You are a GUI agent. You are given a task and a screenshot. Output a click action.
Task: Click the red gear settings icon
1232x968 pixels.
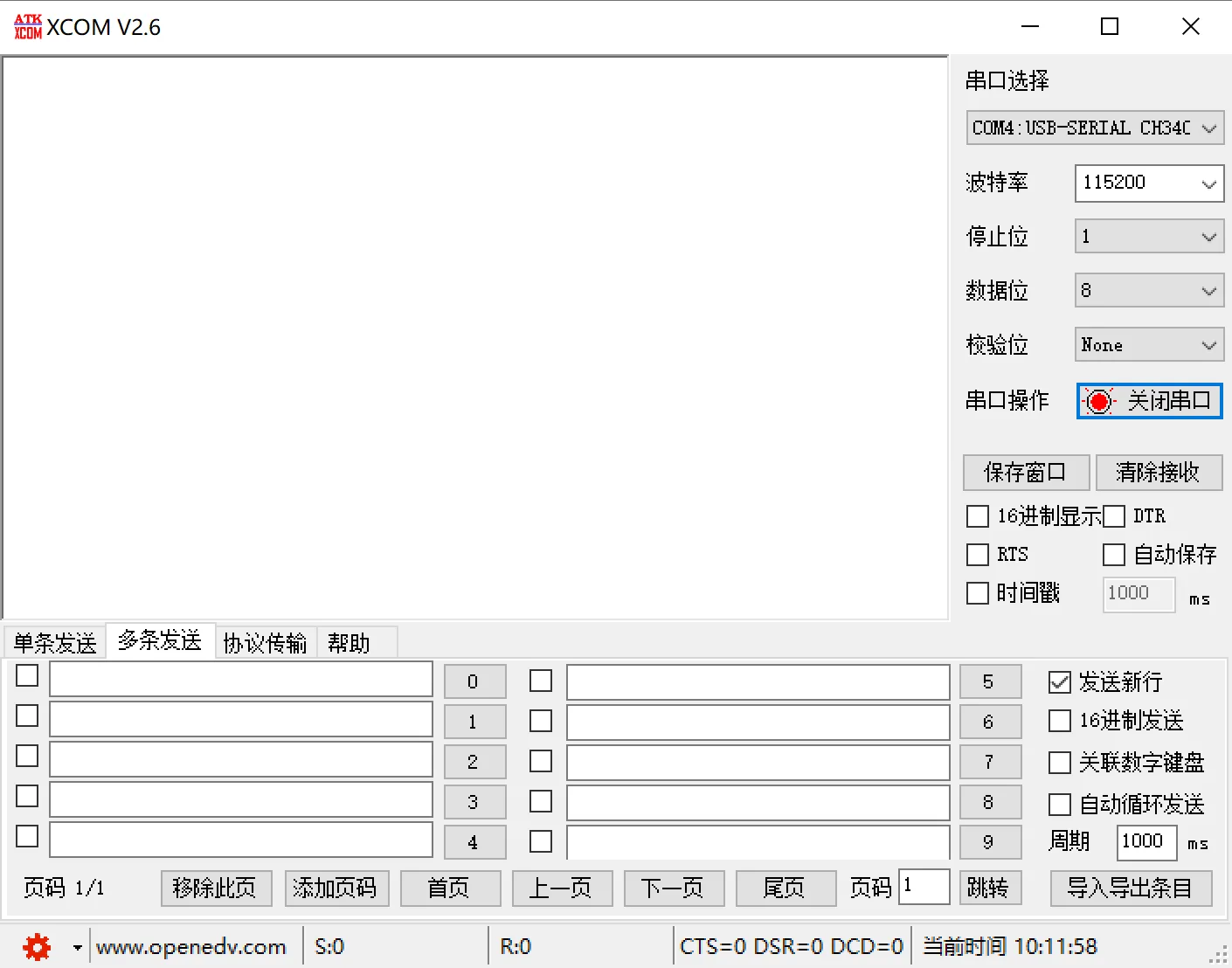[x=37, y=947]
